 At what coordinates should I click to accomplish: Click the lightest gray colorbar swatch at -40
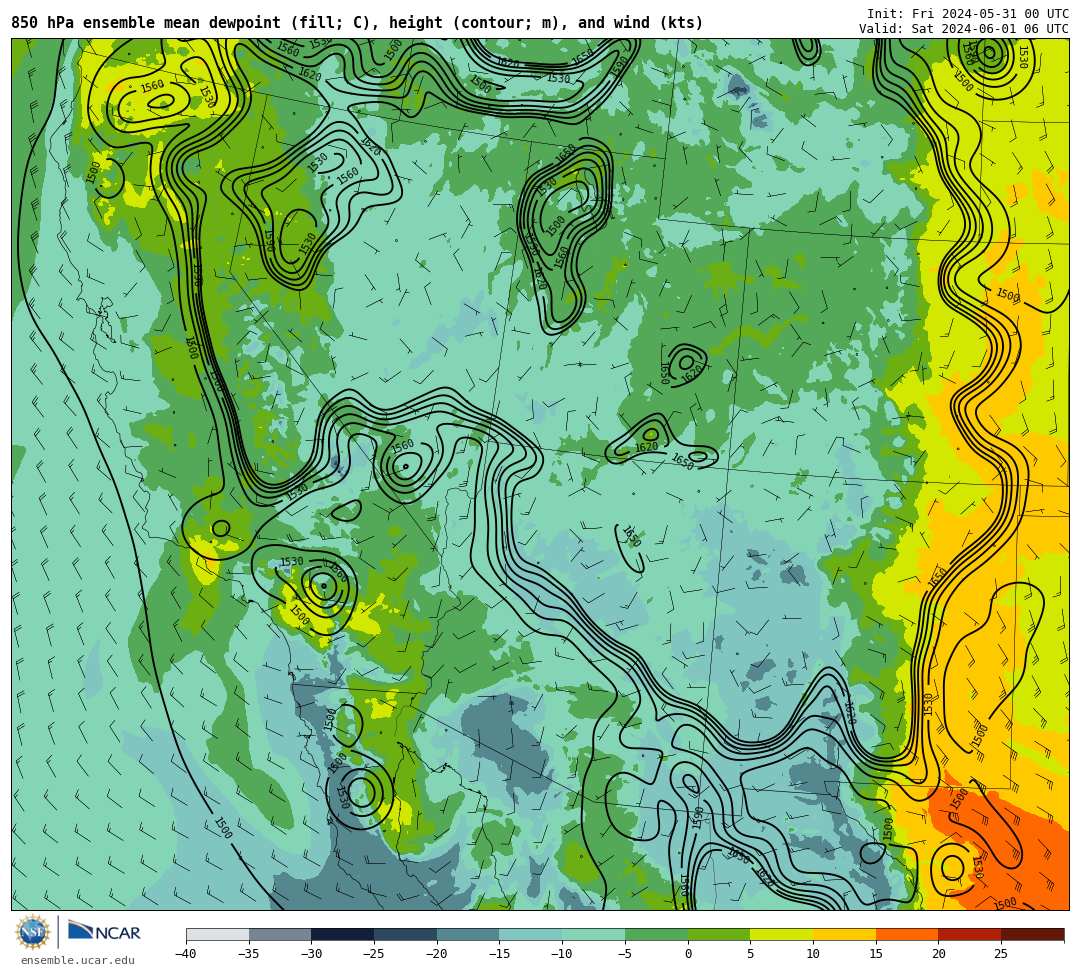click(x=218, y=934)
